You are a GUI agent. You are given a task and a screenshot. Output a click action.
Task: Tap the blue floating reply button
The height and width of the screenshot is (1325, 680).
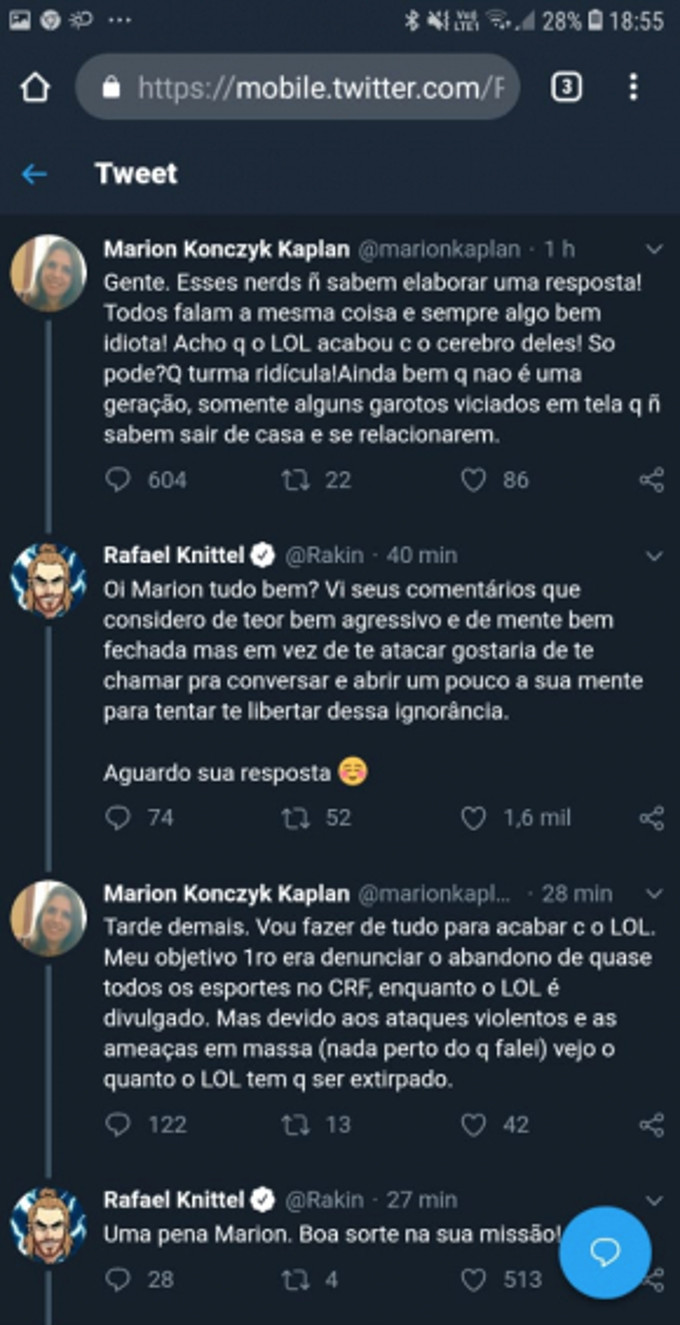(605, 1253)
